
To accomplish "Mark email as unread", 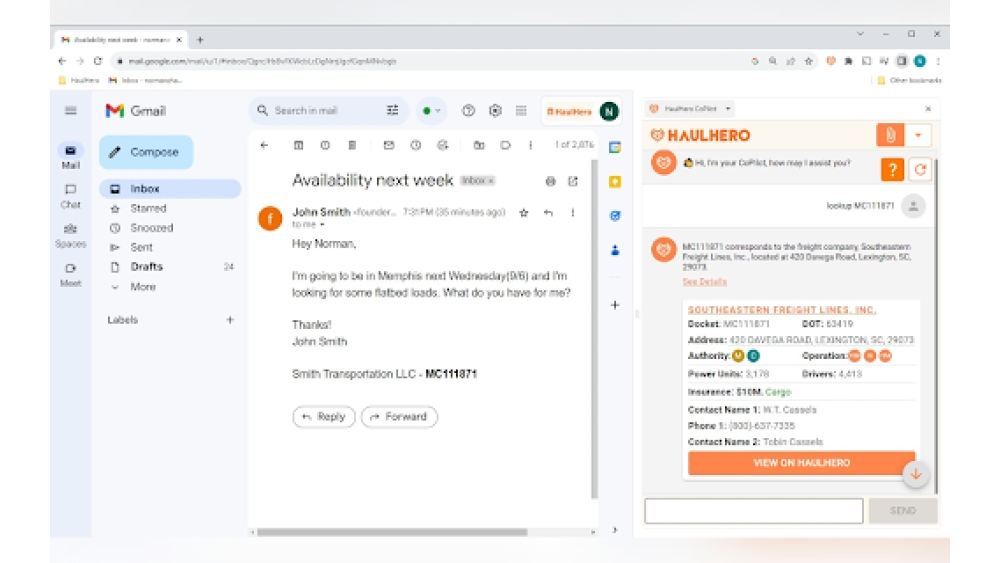I will click(x=389, y=145).
